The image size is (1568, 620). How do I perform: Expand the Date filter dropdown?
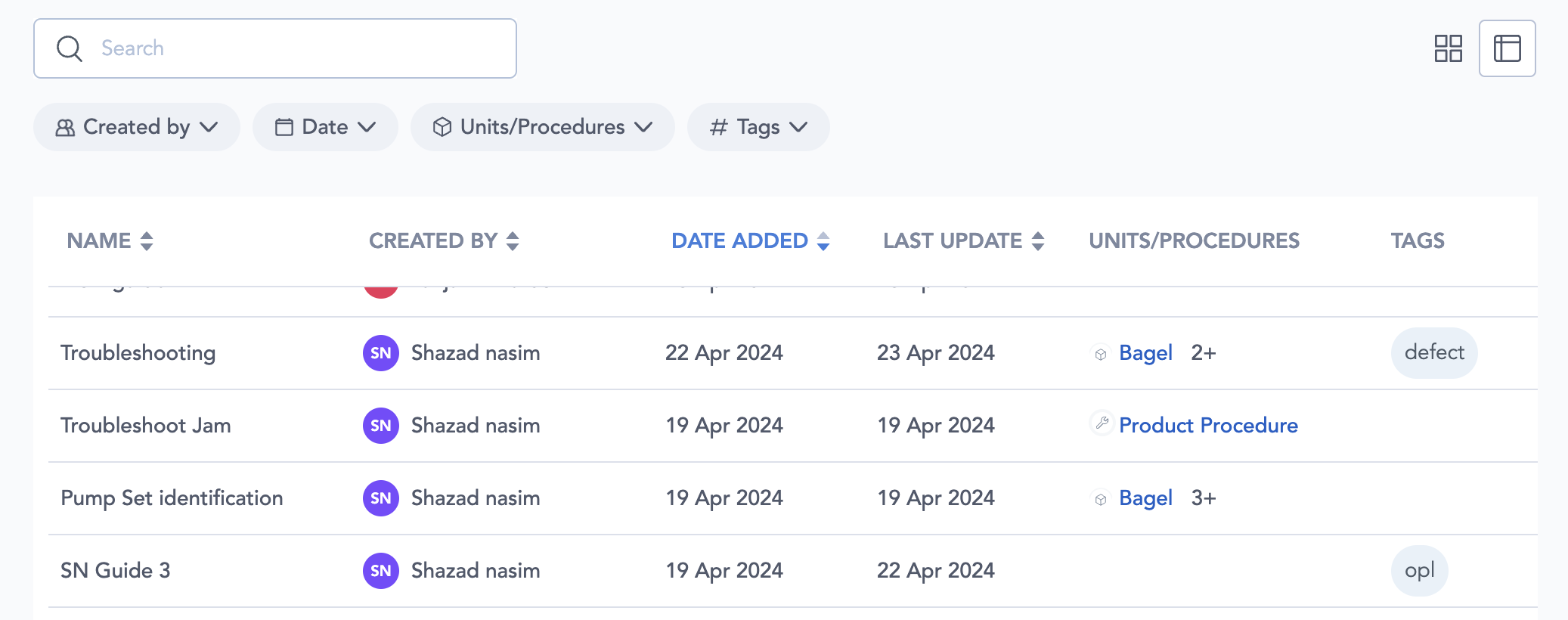325,127
